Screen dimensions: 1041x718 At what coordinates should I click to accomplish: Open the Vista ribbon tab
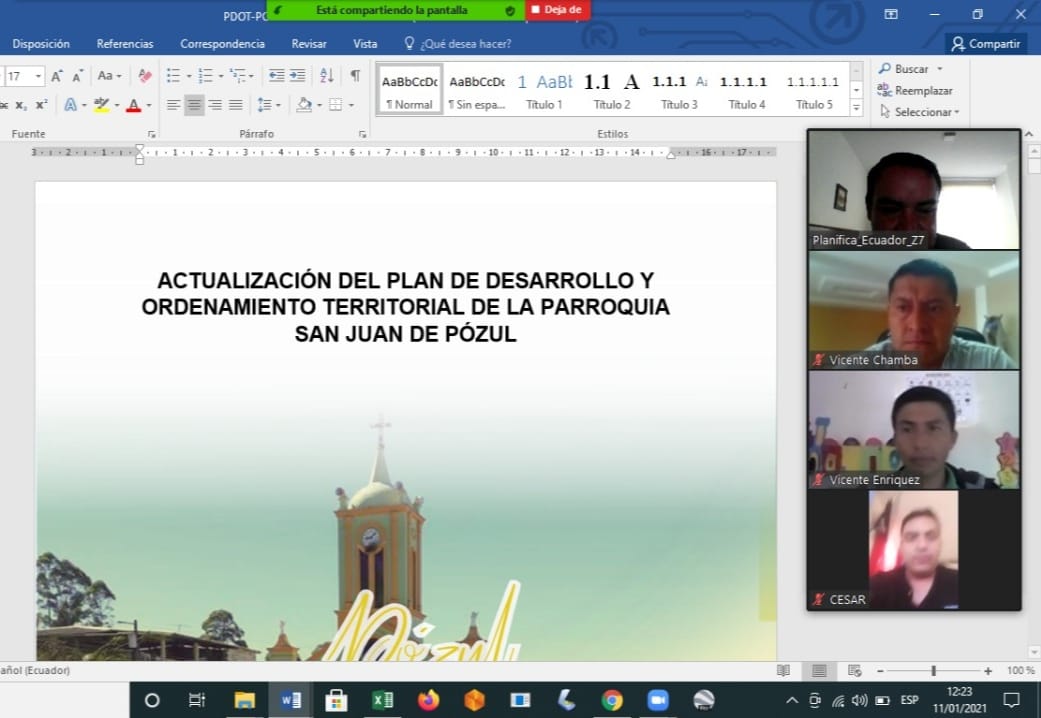[365, 43]
